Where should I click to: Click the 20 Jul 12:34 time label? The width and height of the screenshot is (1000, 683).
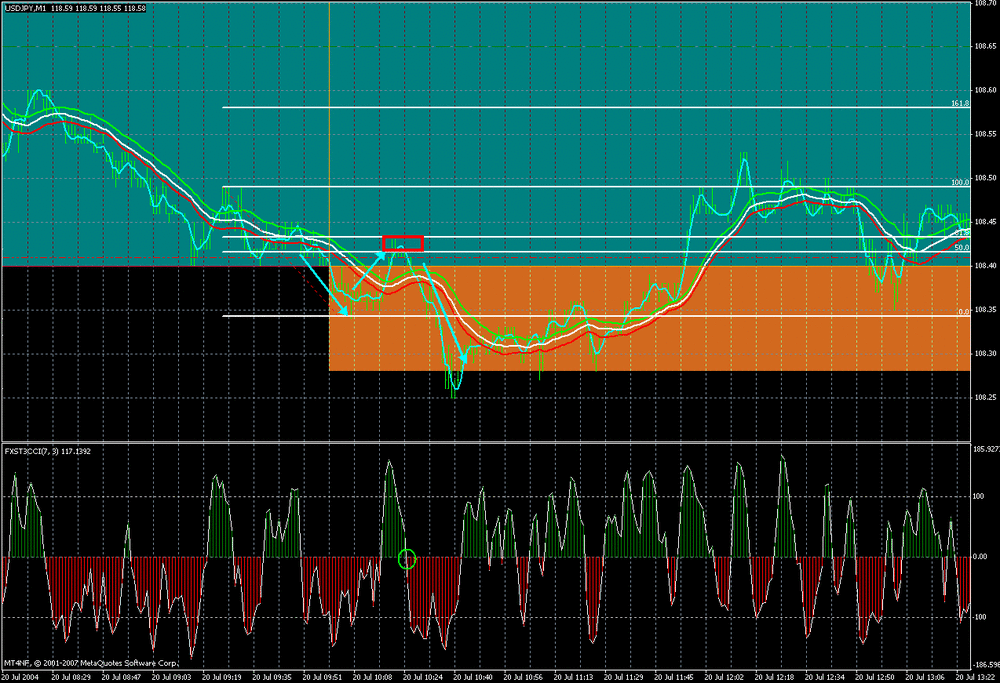(x=825, y=677)
